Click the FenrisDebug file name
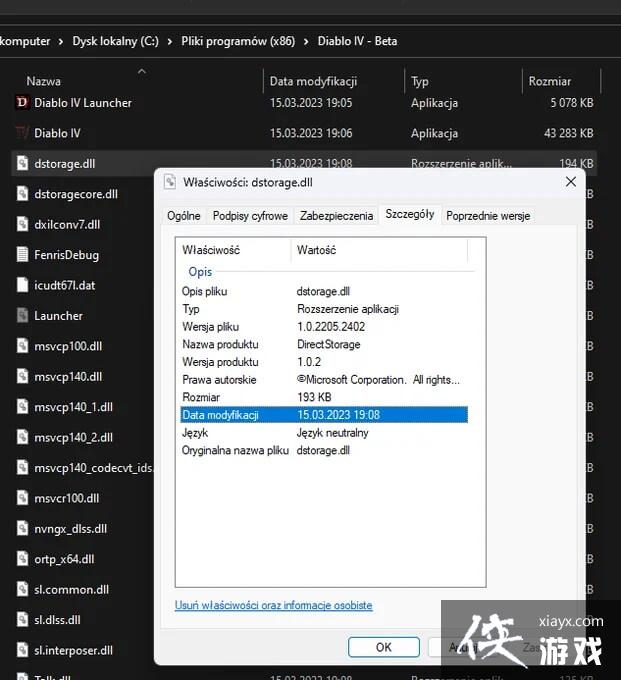 [66, 255]
